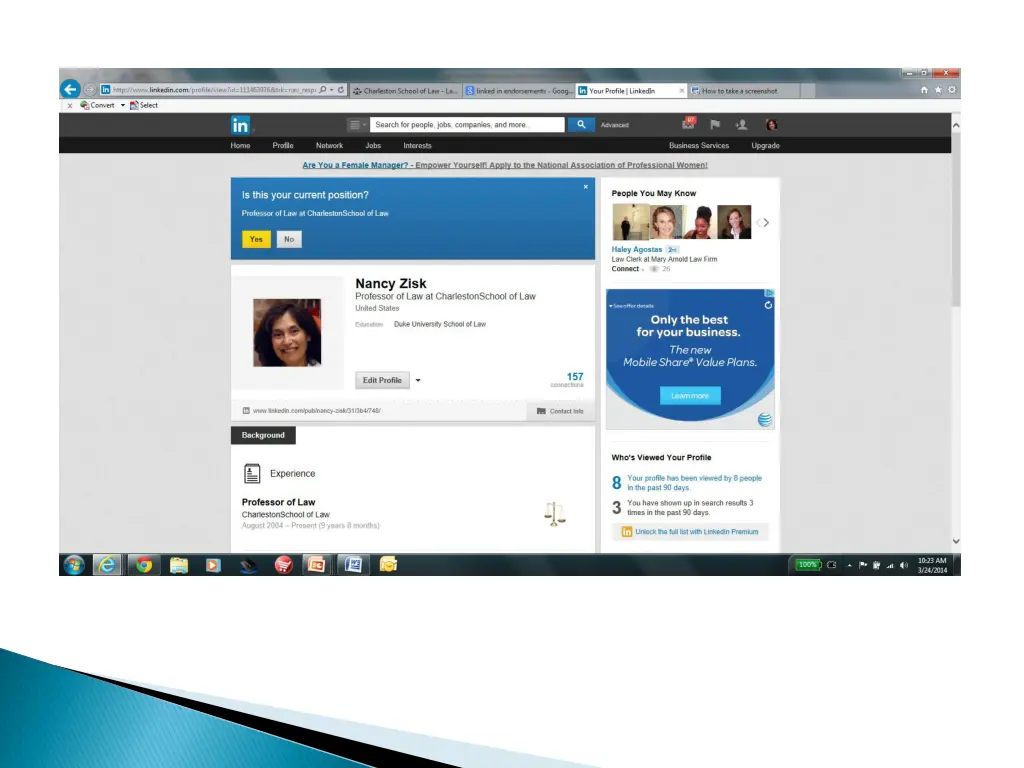Open the LinkedIn messages inbox icon
Image resolution: width=1024 pixels, height=768 pixels.
pos(688,124)
